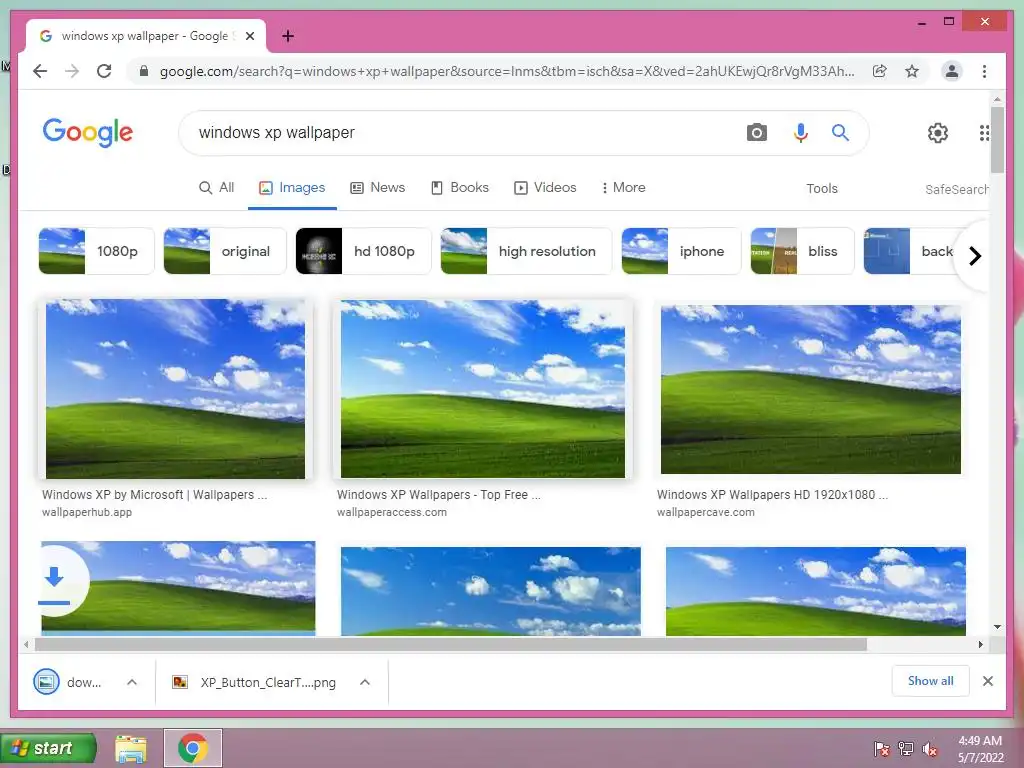Open a new tab with plus button

[x=288, y=36]
